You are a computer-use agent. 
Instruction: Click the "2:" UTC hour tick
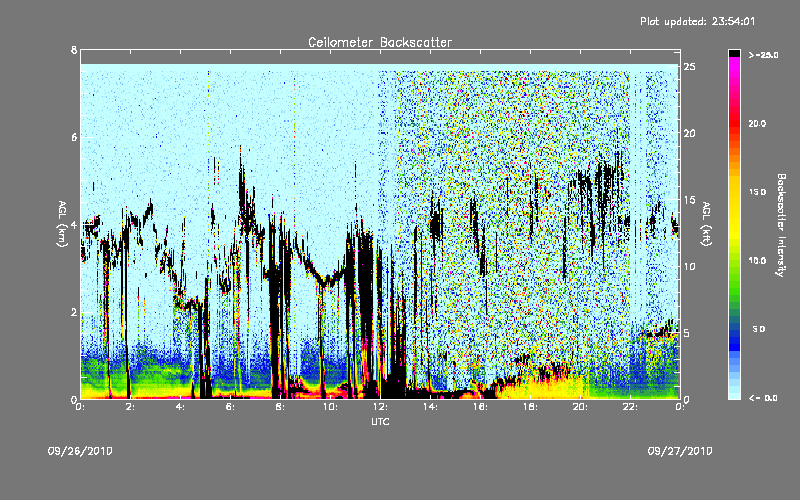130,407
